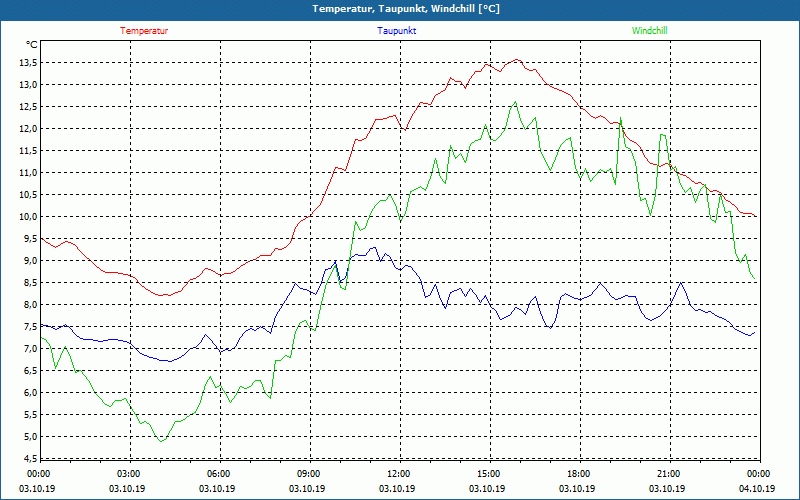Image resolution: width=800 pixels, height=500 pixels.
Task: Click the 7,5 y-axis value
Action: [30, 327]
